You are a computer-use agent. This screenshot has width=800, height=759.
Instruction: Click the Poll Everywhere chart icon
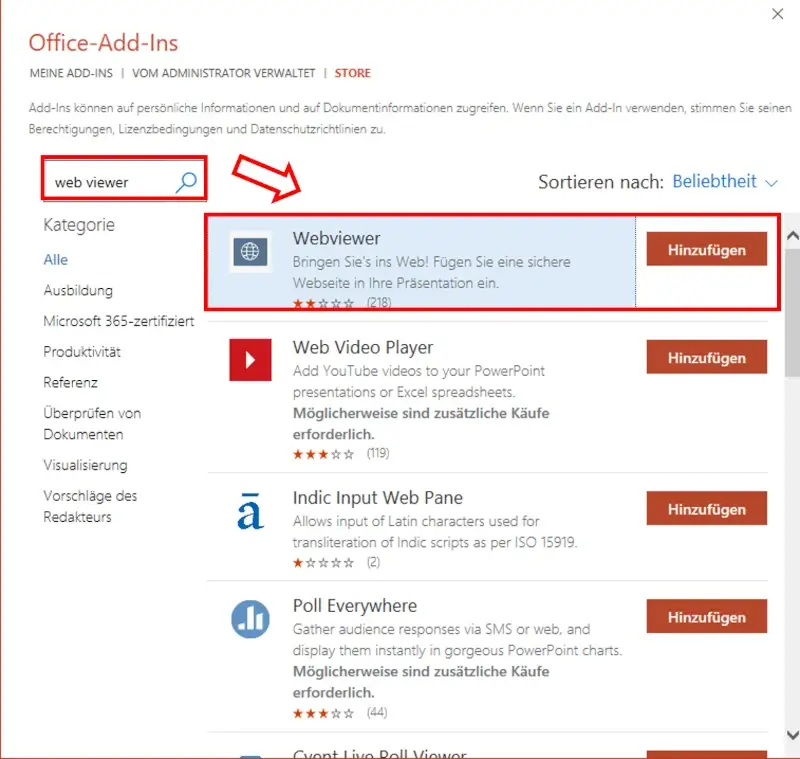[250, 619]
